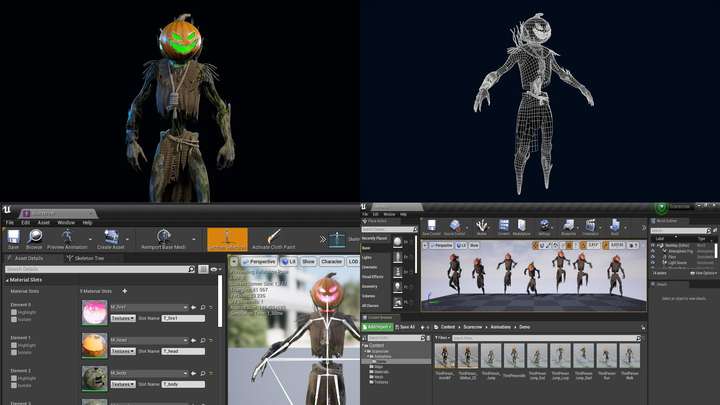720x405 pixels.
Task: Click property matrix grid icon beside search
Action: point(203,270)
